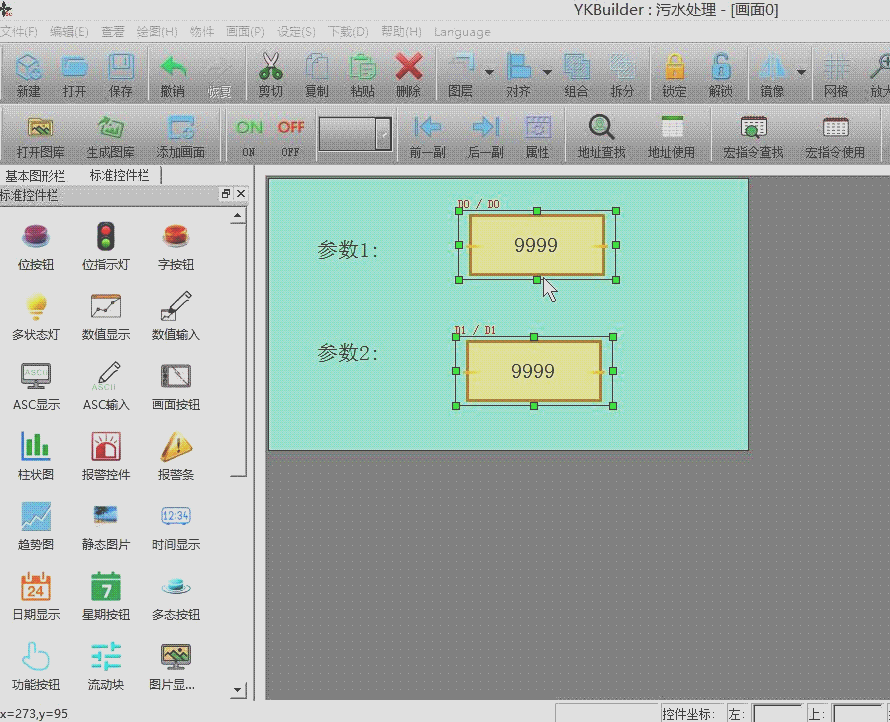Click the 剪切 (cut) scissors icon

pyautogui.click(x=270, y=68)
